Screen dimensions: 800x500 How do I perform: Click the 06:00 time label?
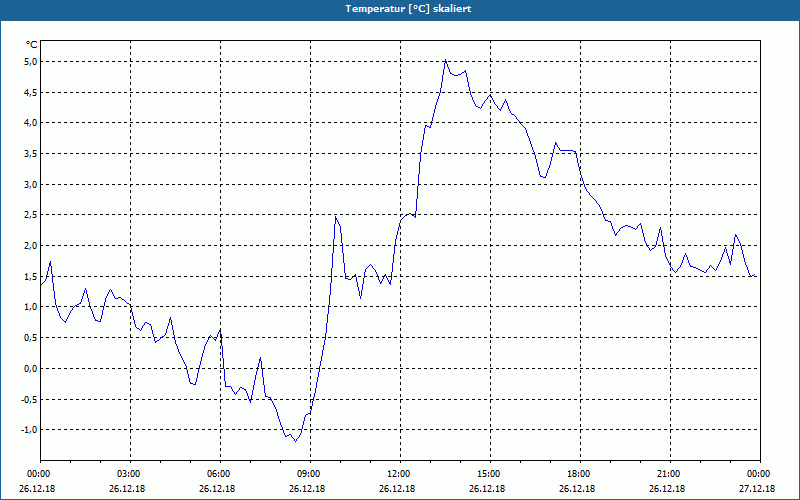[220, 474]
